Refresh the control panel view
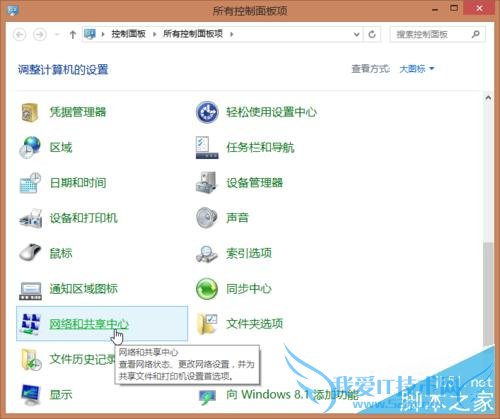 (x=372, y=34)
